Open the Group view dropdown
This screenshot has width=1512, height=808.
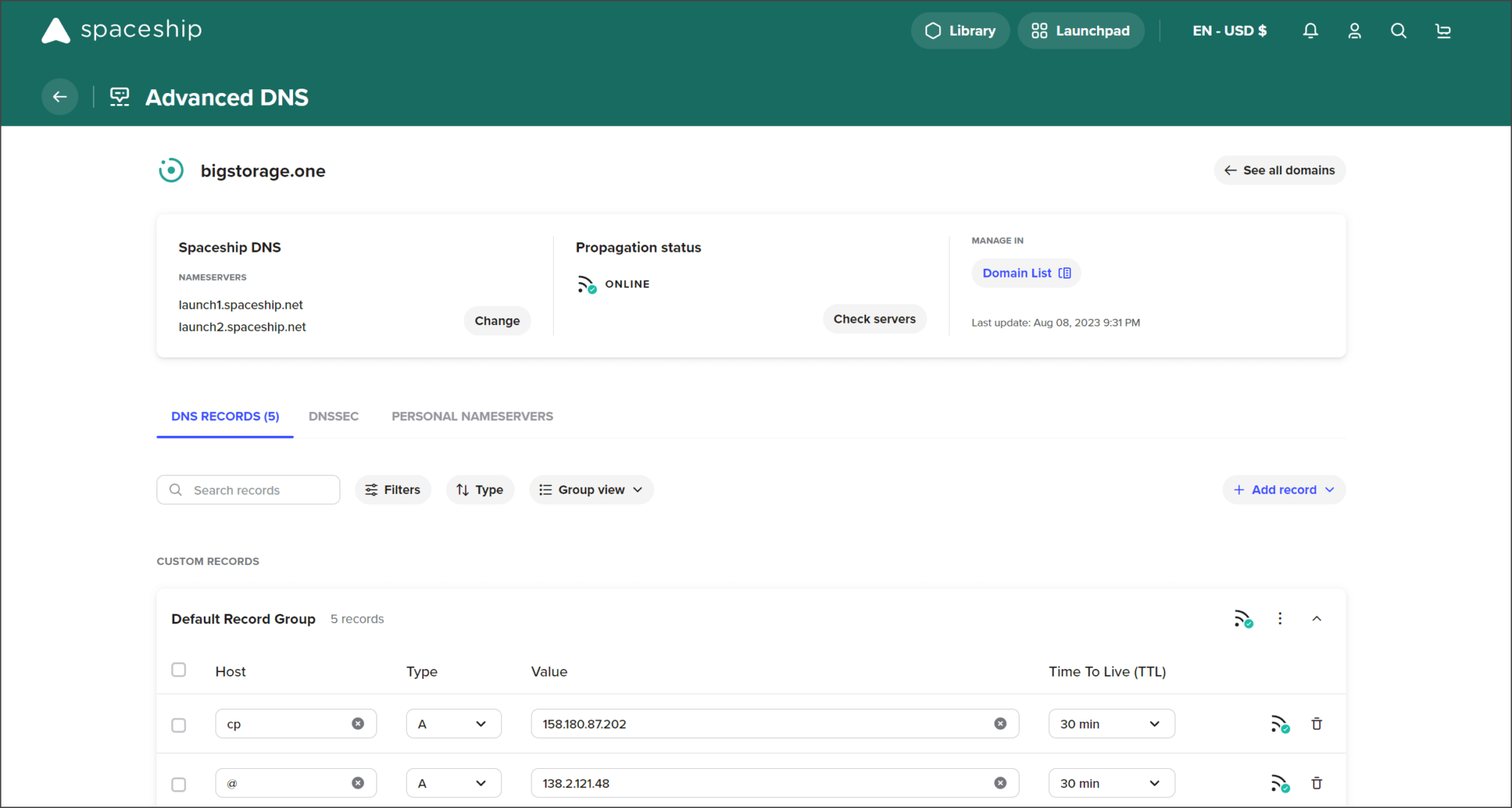(591, 490)
